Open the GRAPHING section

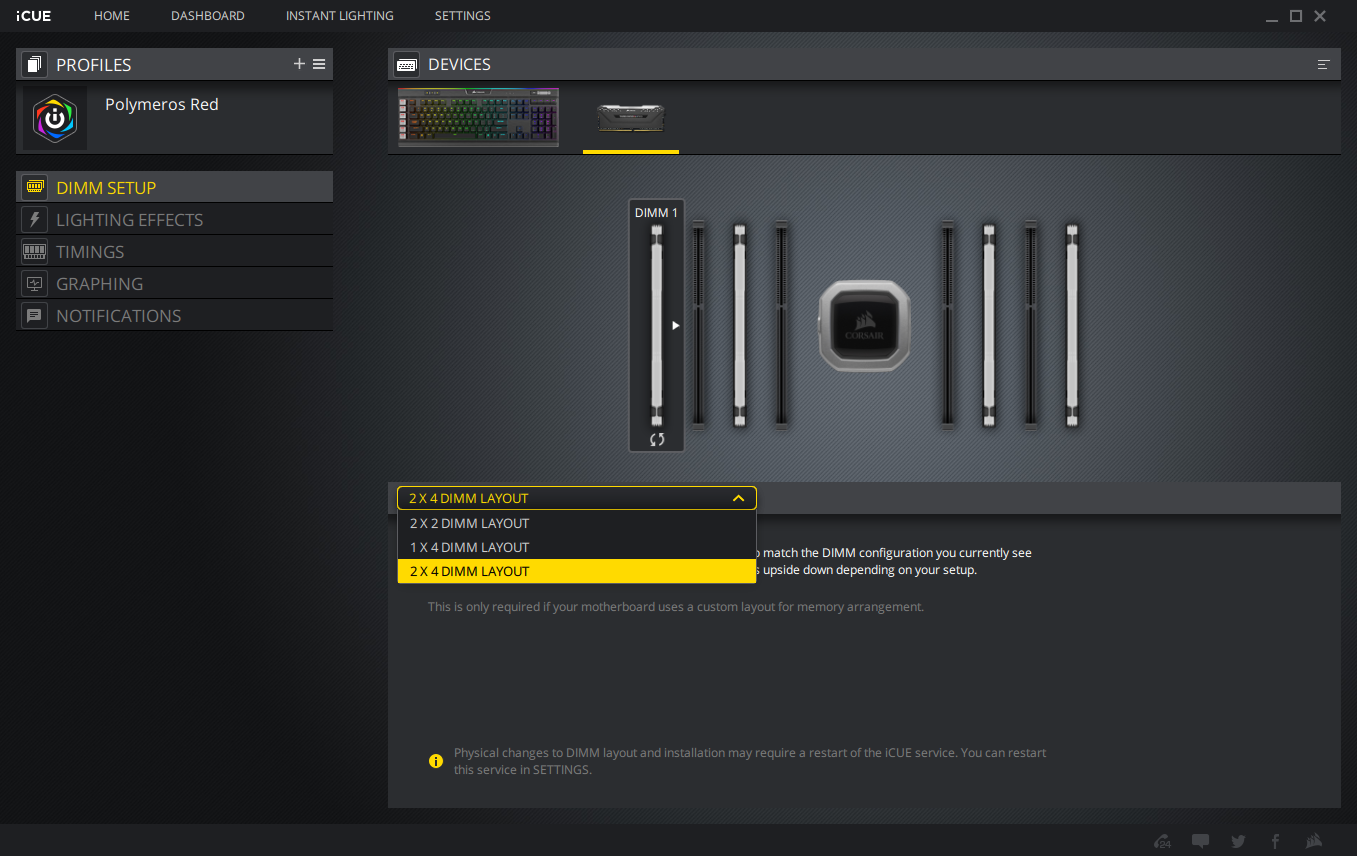pyautogui.click(x=175, y=283)
